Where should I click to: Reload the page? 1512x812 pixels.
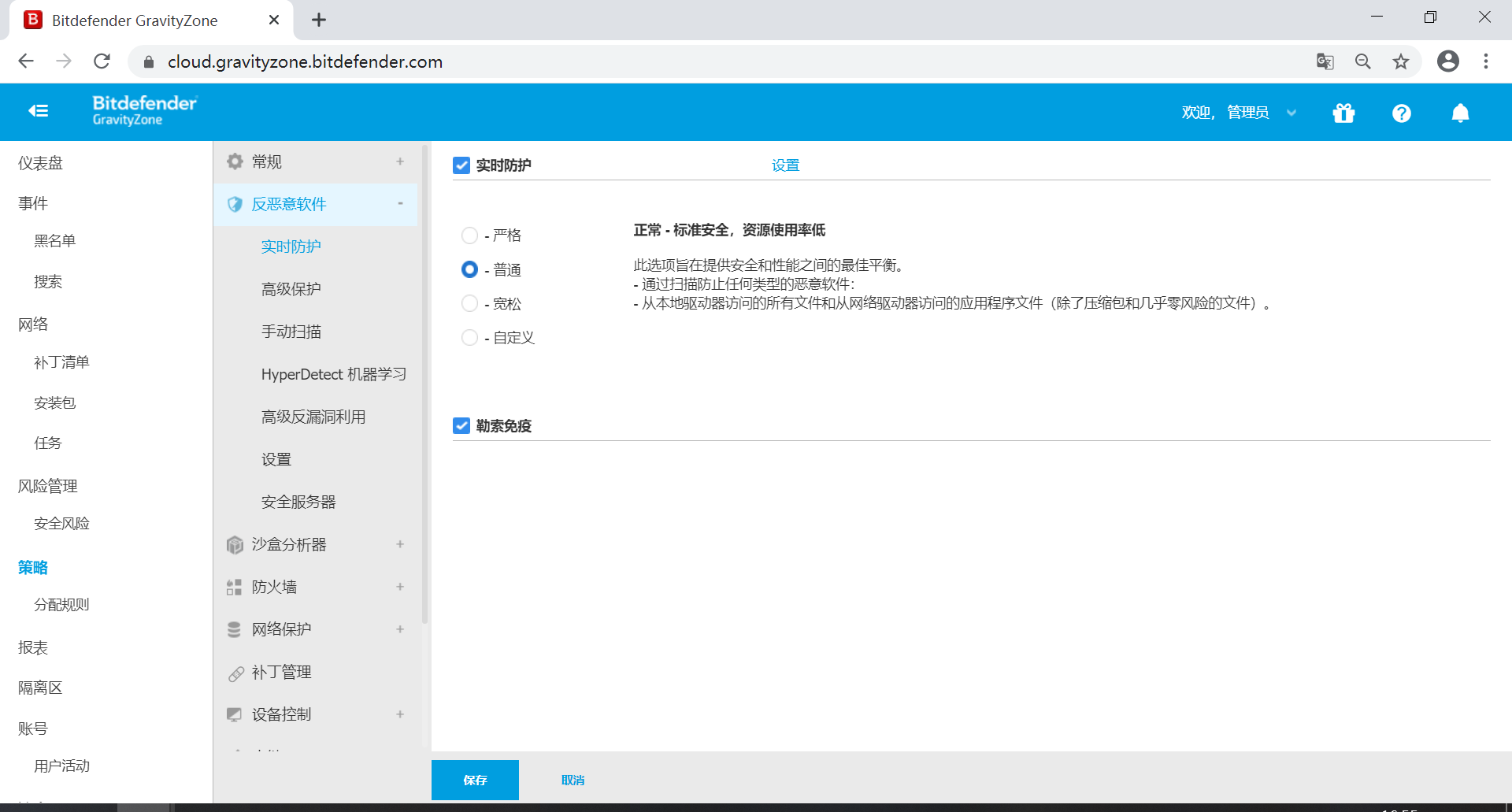[x=102, y=61]
